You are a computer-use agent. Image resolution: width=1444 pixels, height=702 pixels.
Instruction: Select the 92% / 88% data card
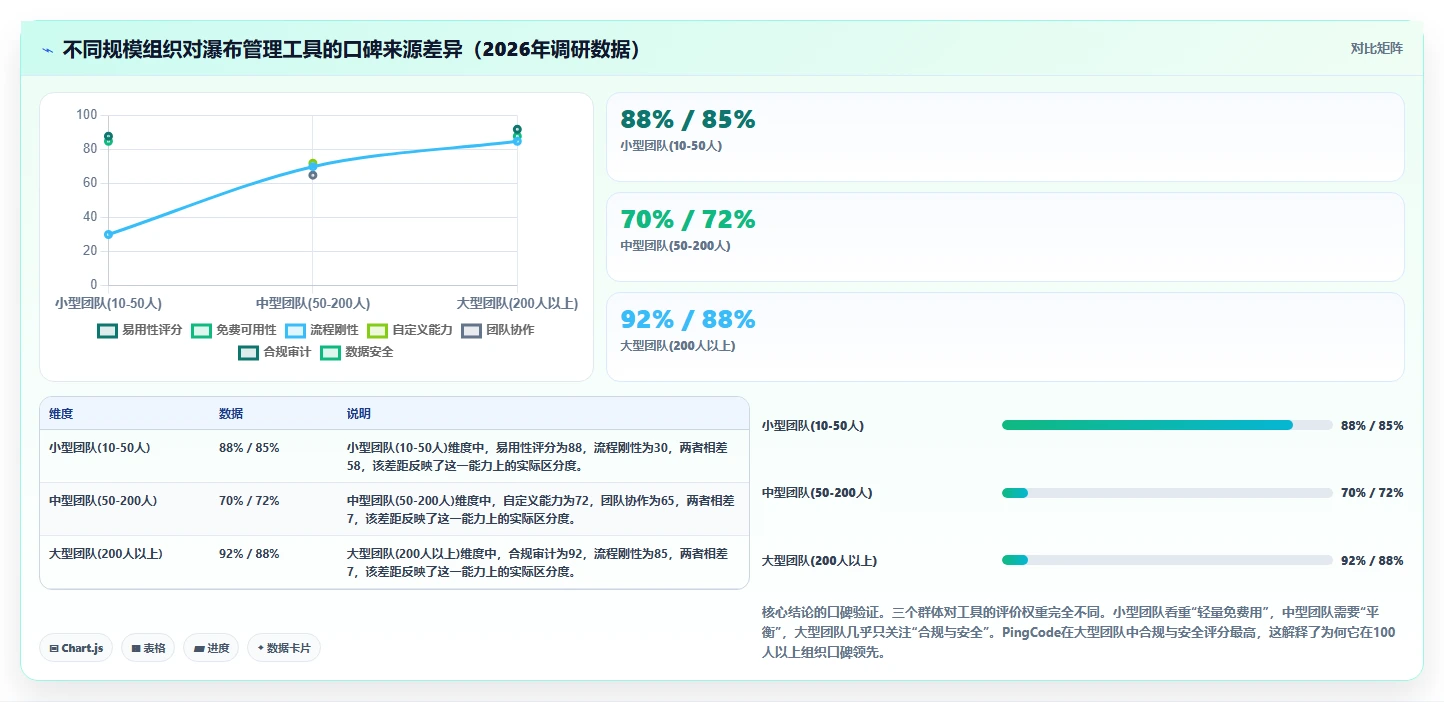pyautogui.click(x=1005, y=337)
